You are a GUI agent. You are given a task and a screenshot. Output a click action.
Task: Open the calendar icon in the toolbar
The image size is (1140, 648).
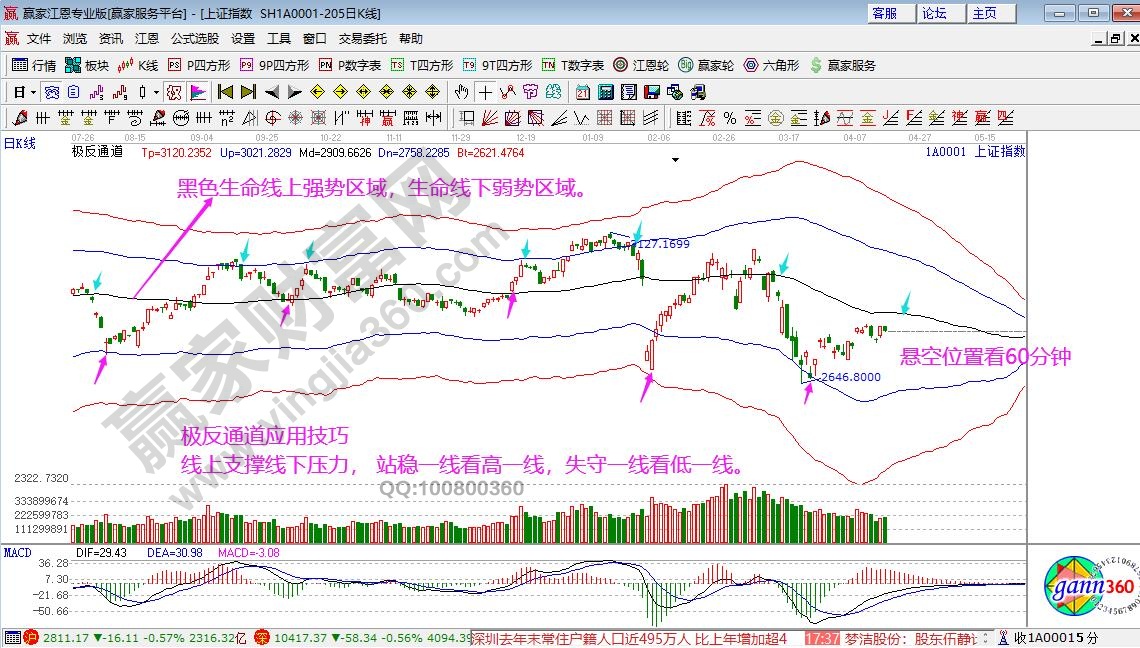click(x=582, y=92)
